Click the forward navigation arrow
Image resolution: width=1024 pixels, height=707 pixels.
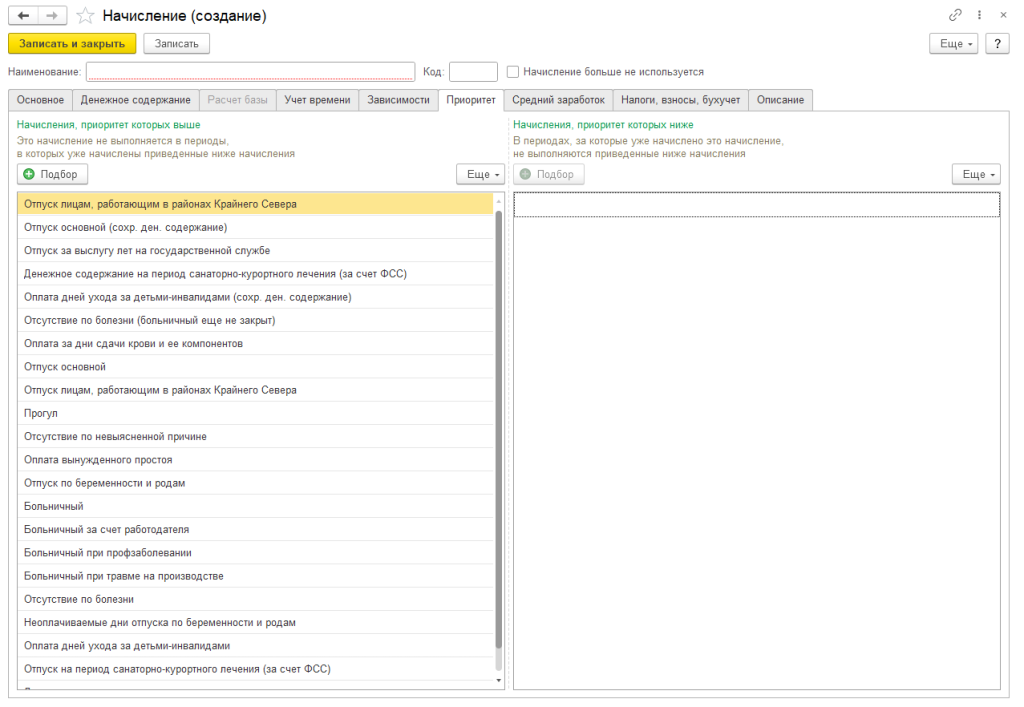click(53, 16)
